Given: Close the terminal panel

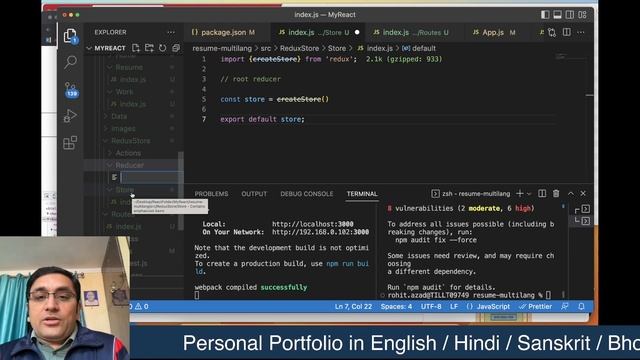Looking at the screenshot, I should coord(583,193).
